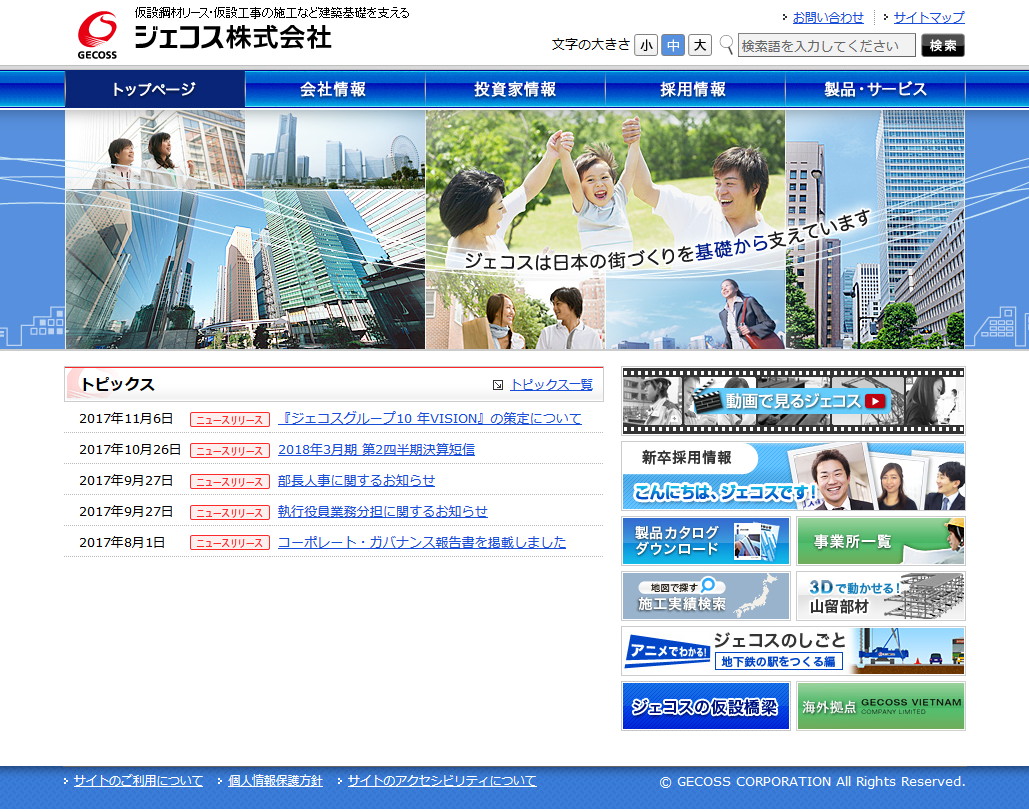Click the search text field

coord(826,45)
